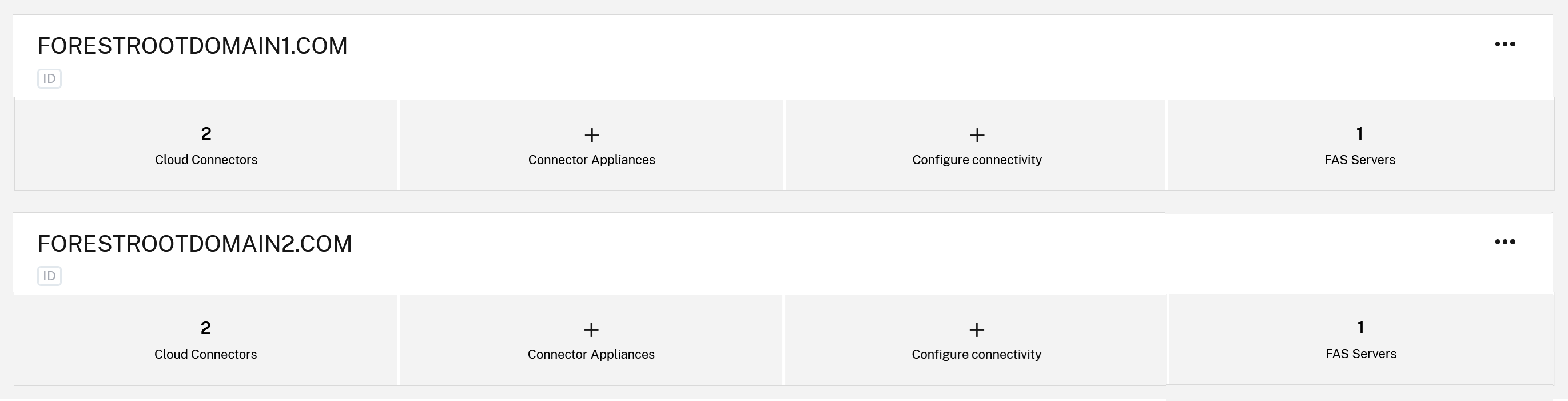Click Configure connectivity text in FORESTROOTDOMAIN1.COM
Viewport: 1568px width, 401px height.
click(977, 160)
